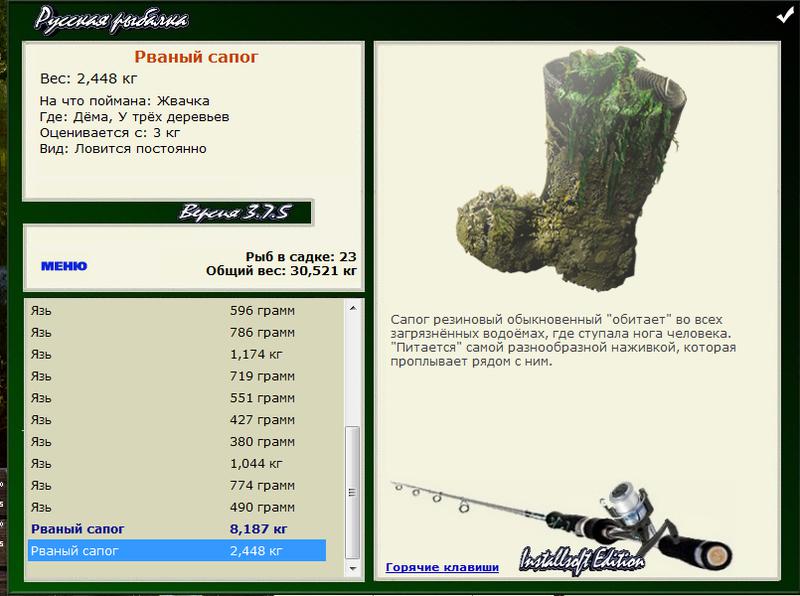Select the Язь 786 грамм row
Screen dimensions: 800x596
[x=177, y=333]
